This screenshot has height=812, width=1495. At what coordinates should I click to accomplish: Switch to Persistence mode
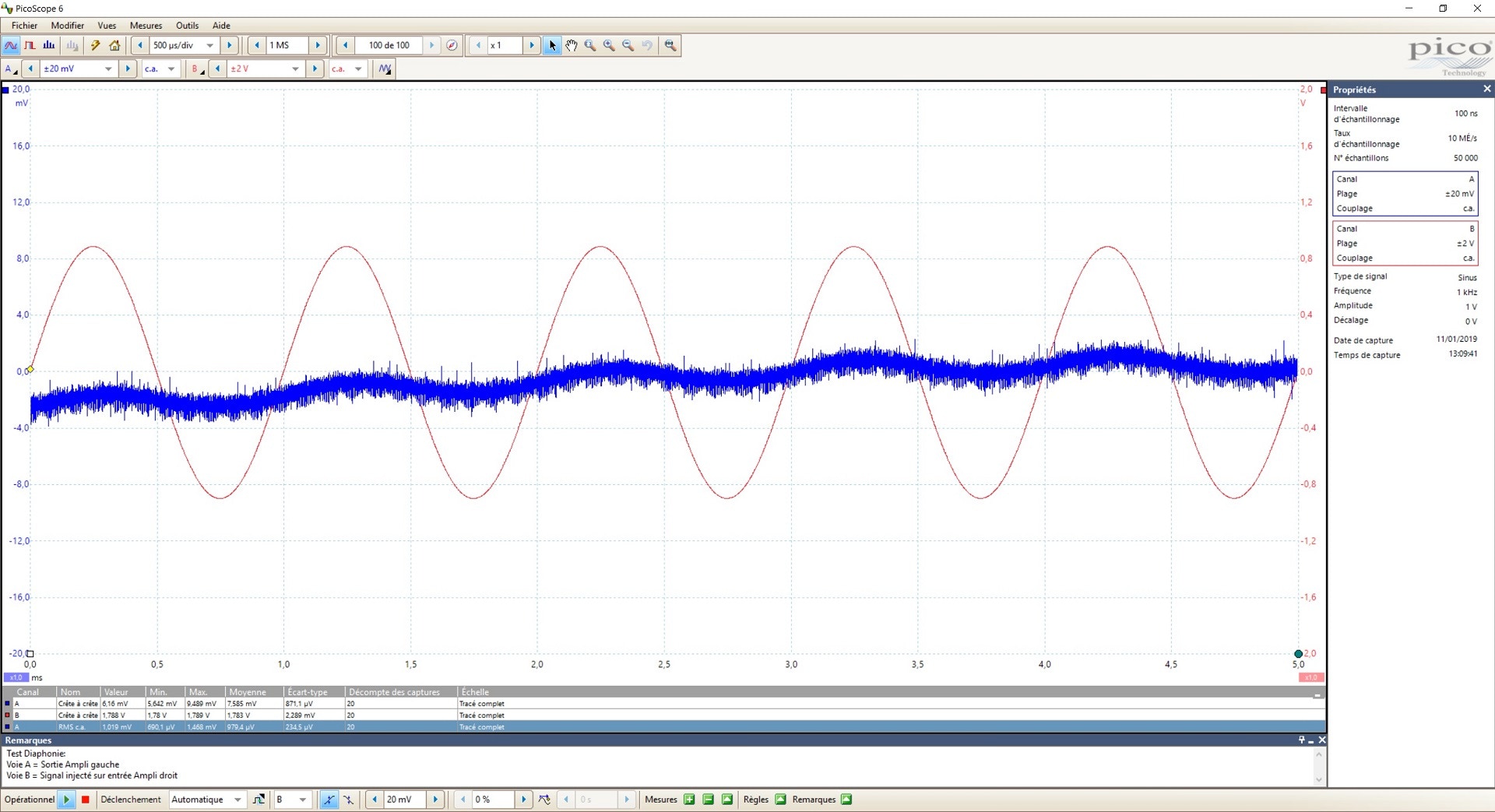(30, 45)
